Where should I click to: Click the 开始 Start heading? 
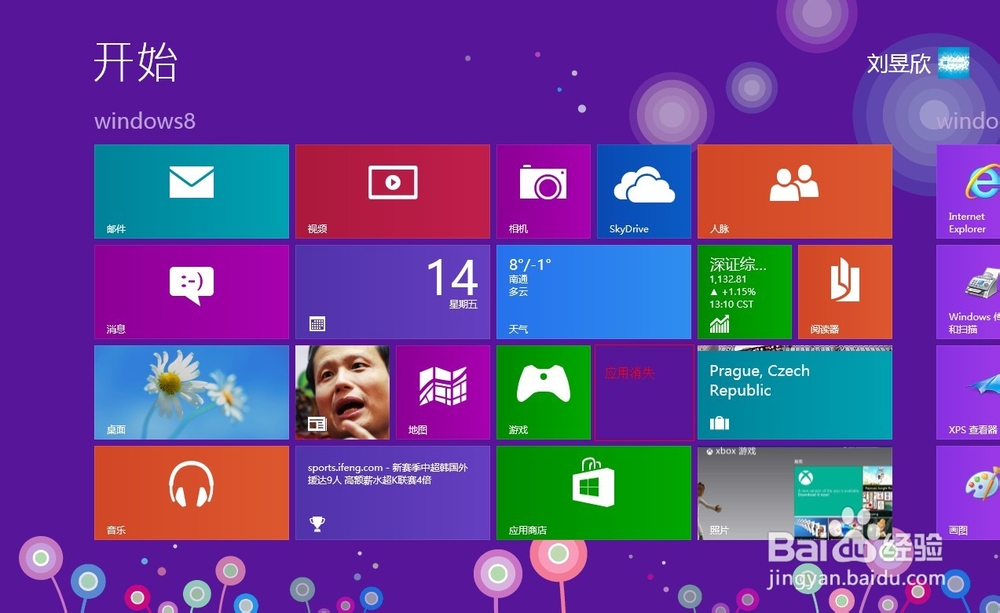coord(135,62)
